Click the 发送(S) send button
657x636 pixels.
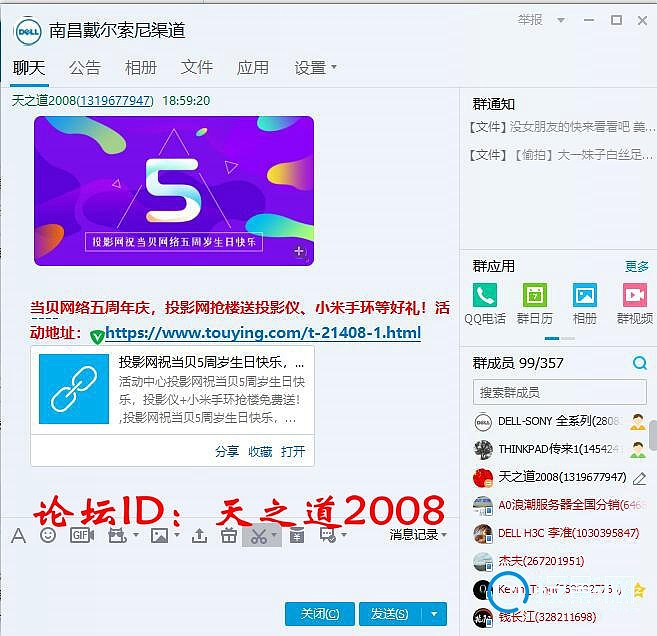[390, 614]
